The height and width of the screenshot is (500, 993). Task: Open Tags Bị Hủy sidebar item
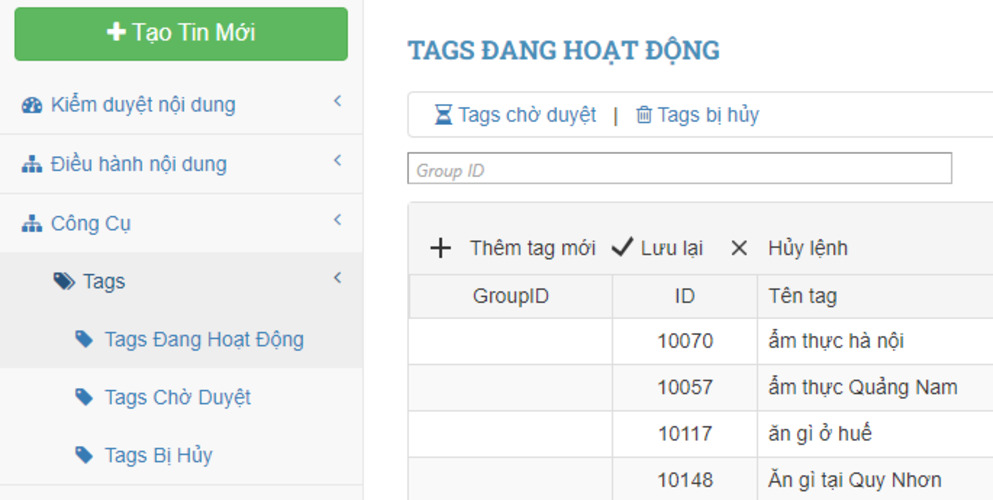click(158, 456)
